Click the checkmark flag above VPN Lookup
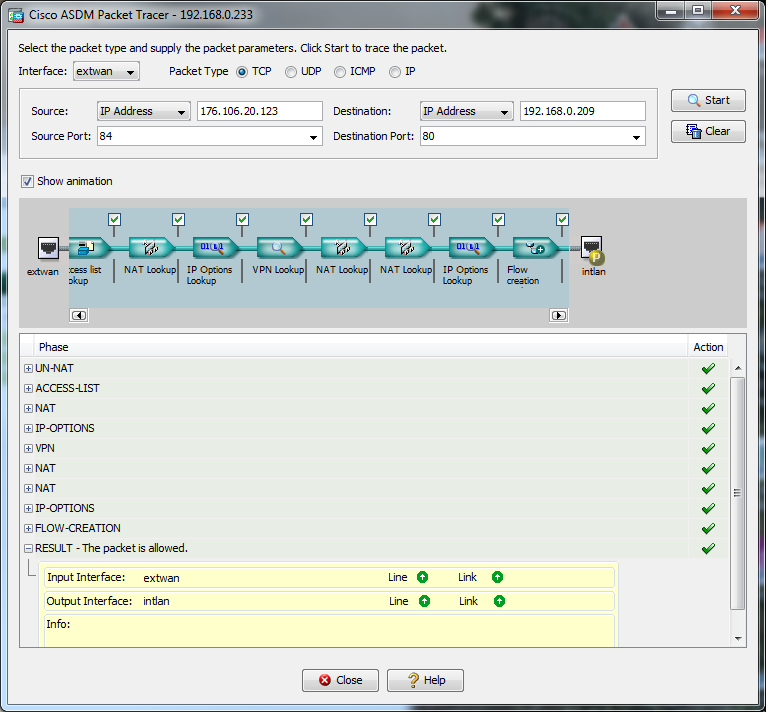The height and width of the screenshot is (712, 766). [306, 219]
